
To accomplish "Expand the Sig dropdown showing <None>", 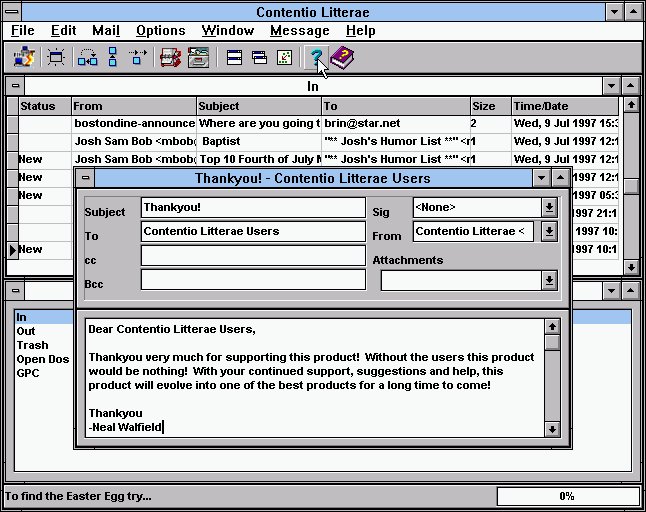I will click(x=549, y=207).
